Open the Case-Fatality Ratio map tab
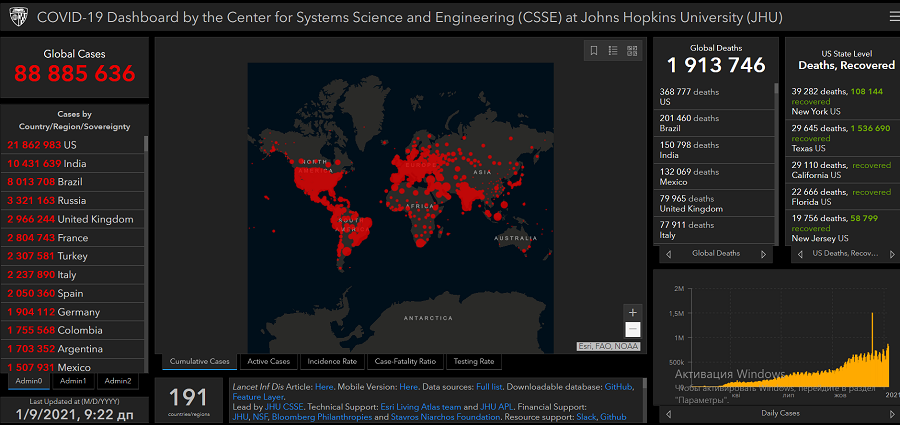This screenshot has width=900, height=425. coord(404,361)
